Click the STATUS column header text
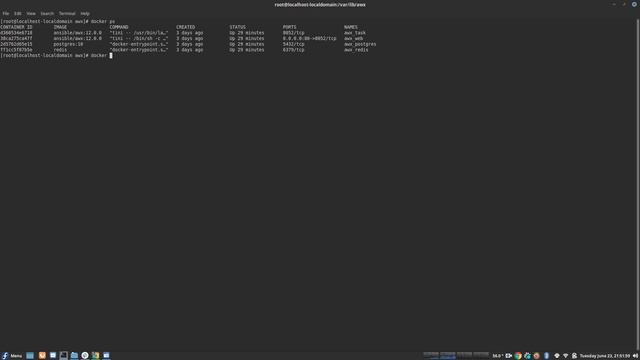Image resolution: width=640 pixels, height=360 pixels. click(x=238, y=27)
